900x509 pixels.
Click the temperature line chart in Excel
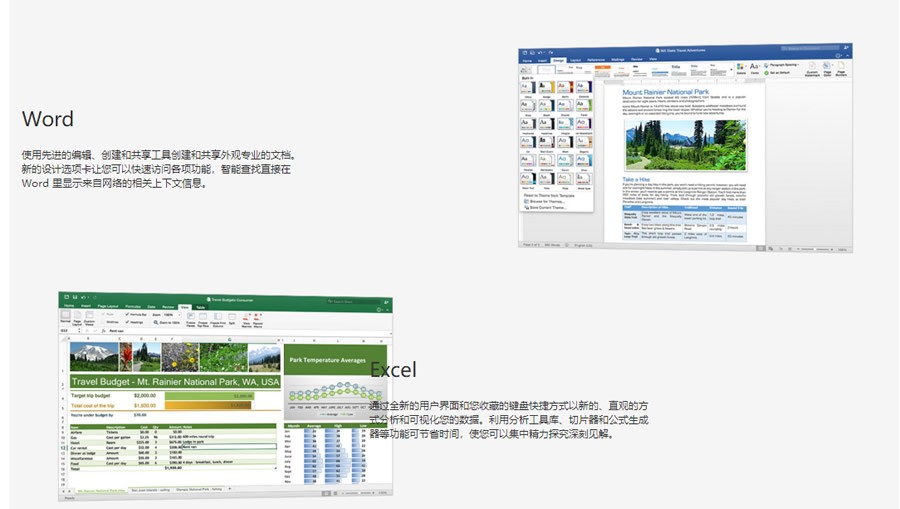pos(335,396)
